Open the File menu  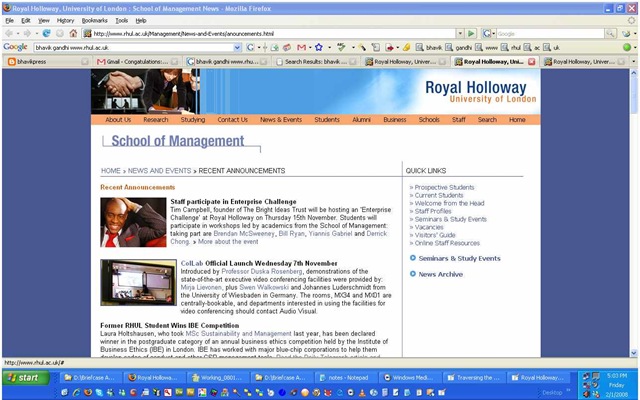(x=9, y=20)
